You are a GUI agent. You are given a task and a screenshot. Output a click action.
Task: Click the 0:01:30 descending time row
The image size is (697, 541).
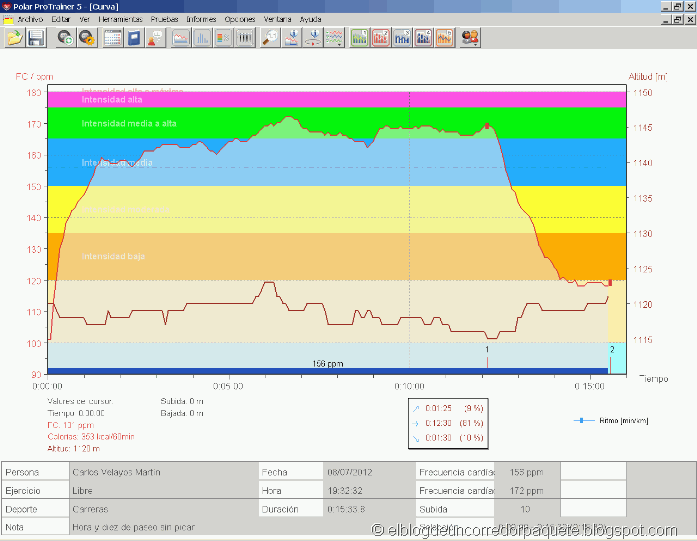click(x=448, y=438)
